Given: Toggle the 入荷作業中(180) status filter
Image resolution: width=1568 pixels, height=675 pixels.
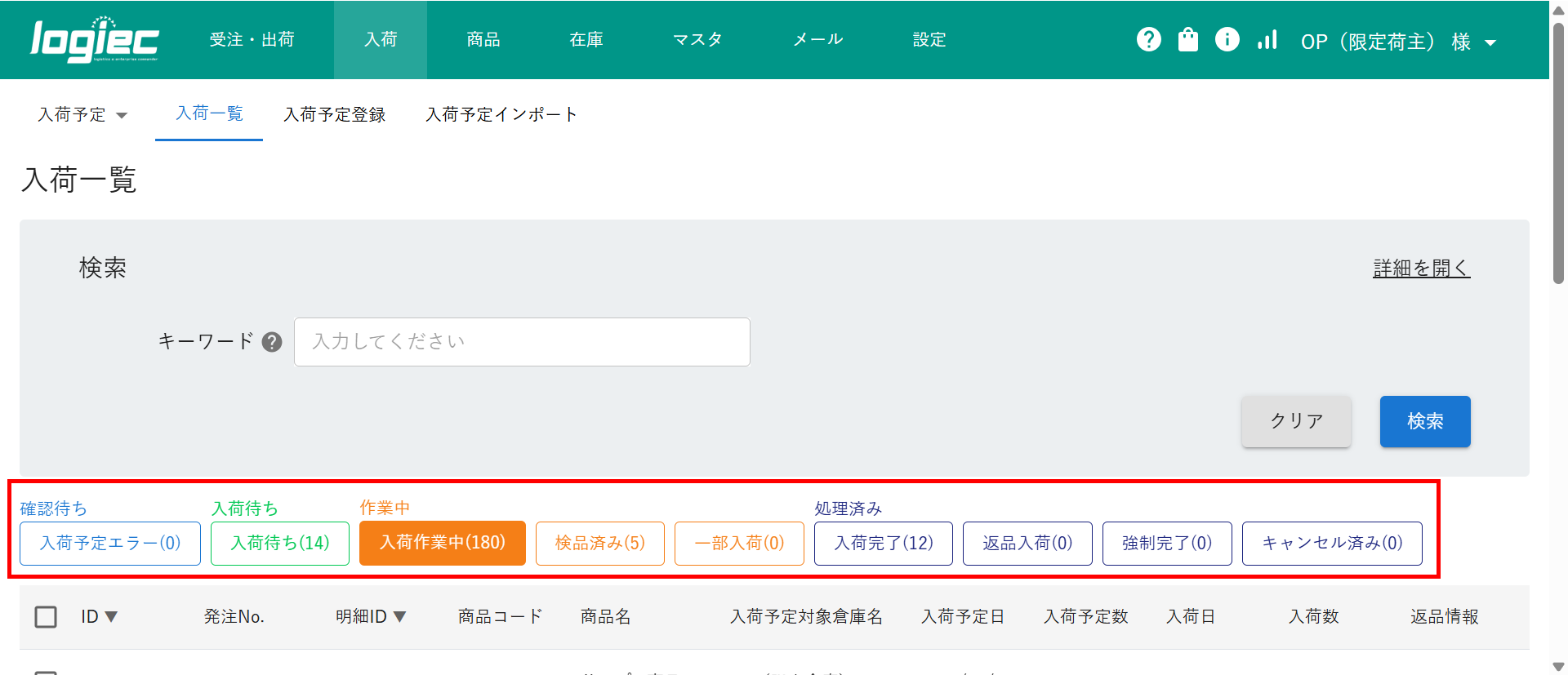Looking at the screenshot, I should (x=442, y=544).
